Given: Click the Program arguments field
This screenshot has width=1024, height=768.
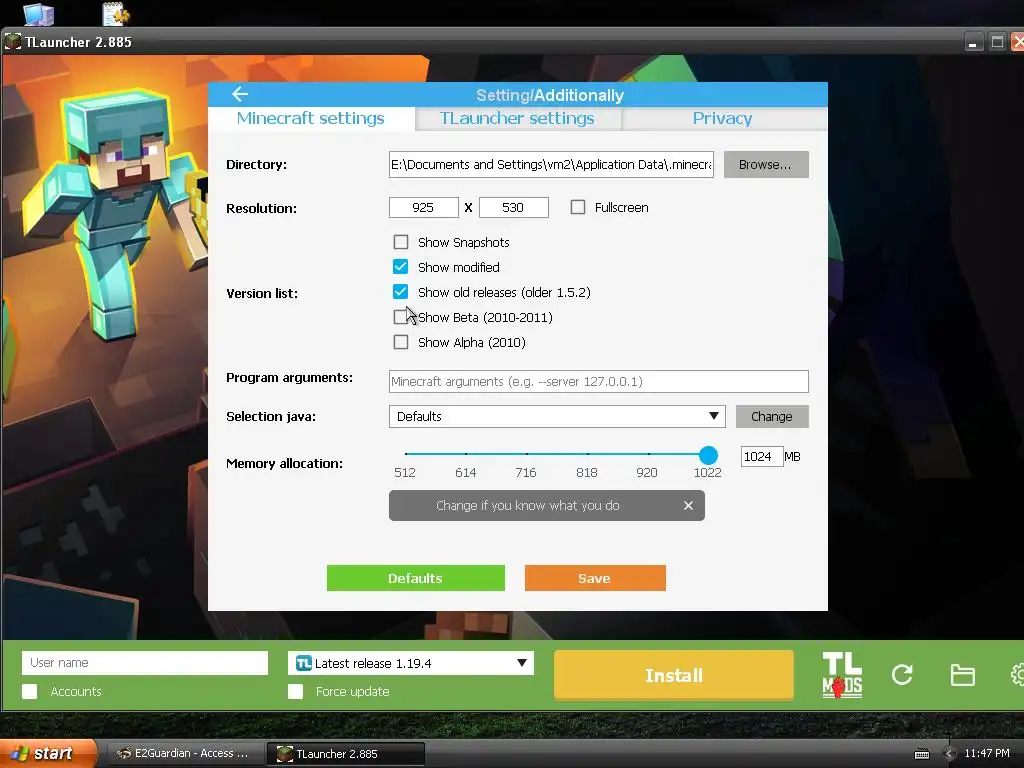Looking at the screenshot, I should [x=598, y=381].
